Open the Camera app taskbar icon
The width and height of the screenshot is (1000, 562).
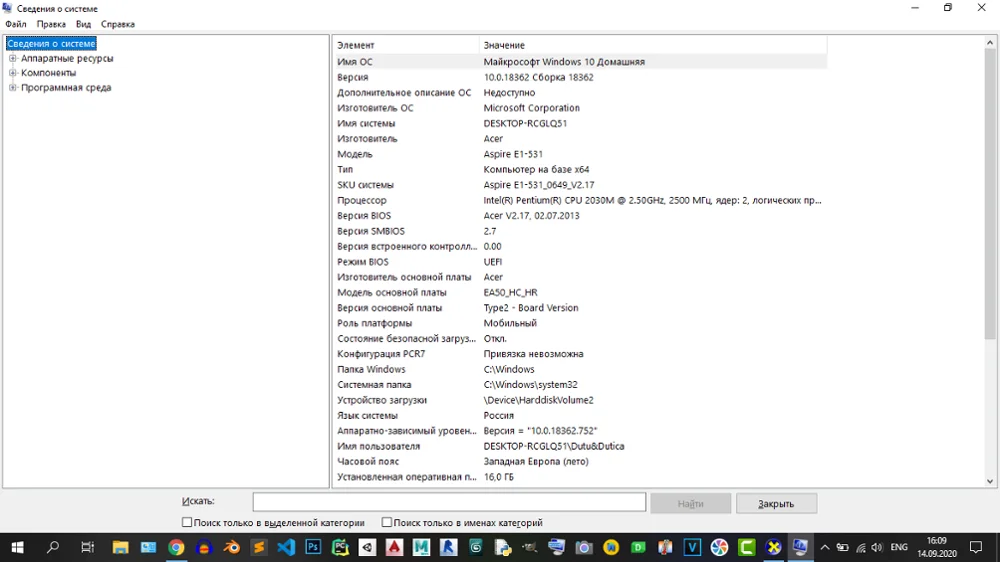coord(584,547)
